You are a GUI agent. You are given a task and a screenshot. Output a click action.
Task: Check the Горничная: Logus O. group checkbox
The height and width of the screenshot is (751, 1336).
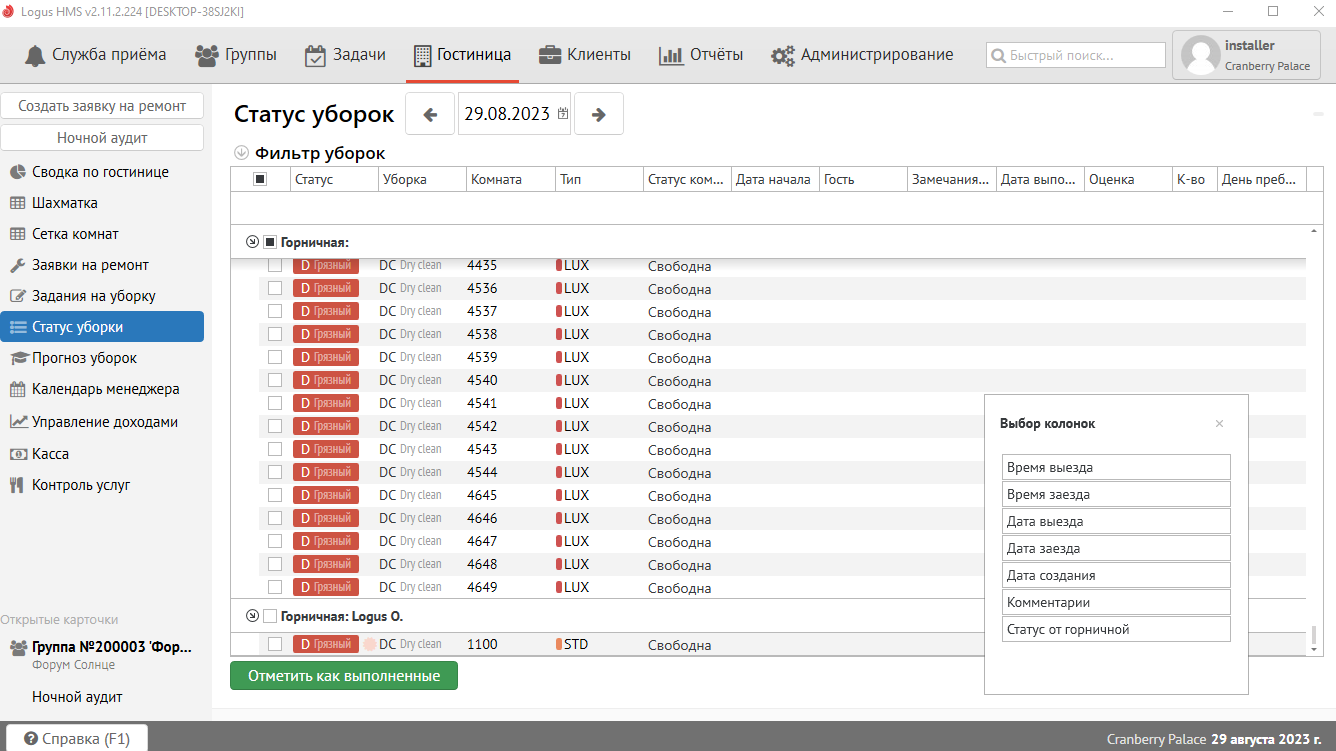point(269,616)
